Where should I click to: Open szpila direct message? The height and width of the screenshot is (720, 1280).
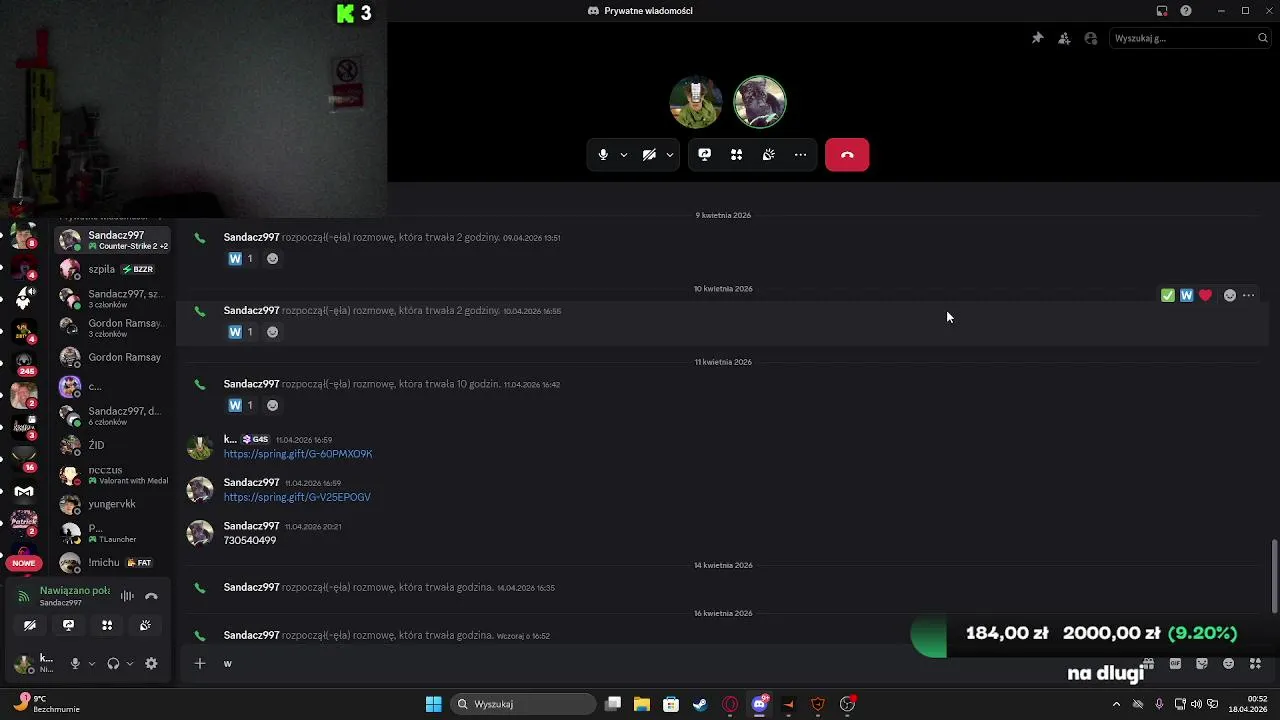point(112,269)
